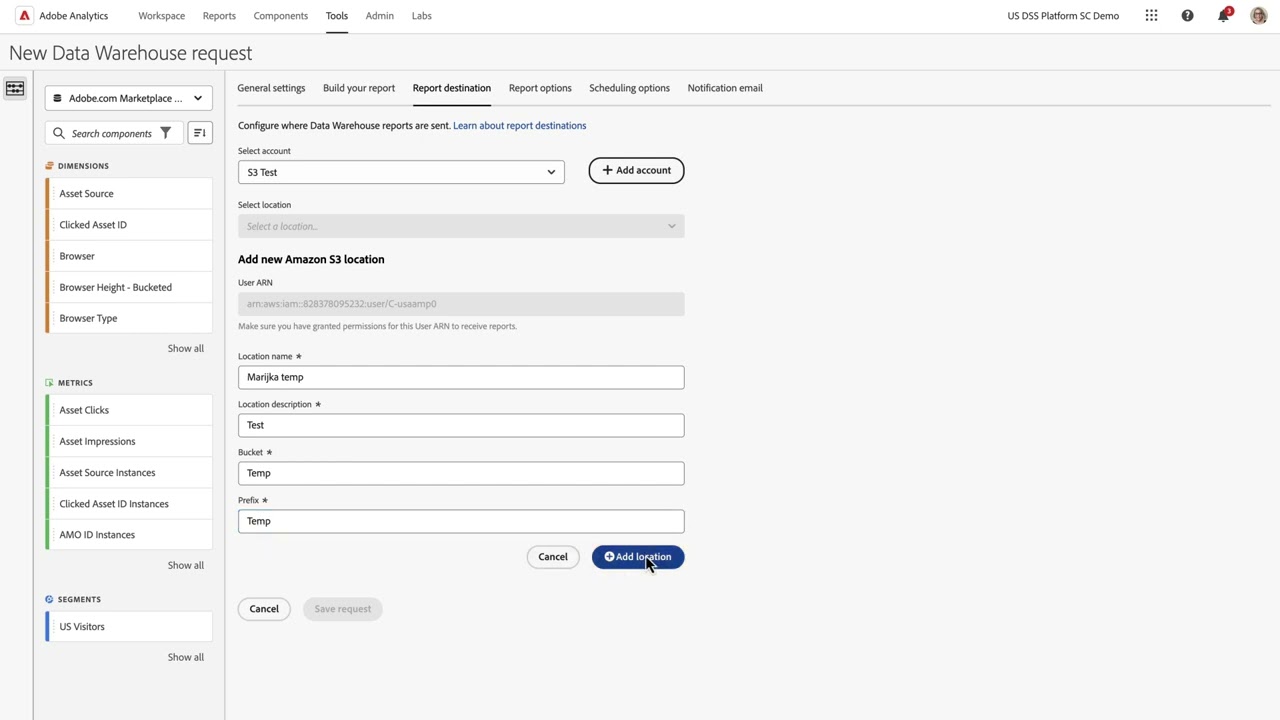The height and width of the screenshot is (720, 1280).
Task: Click the filter funnel icon in component search
Action: point(166,133)
